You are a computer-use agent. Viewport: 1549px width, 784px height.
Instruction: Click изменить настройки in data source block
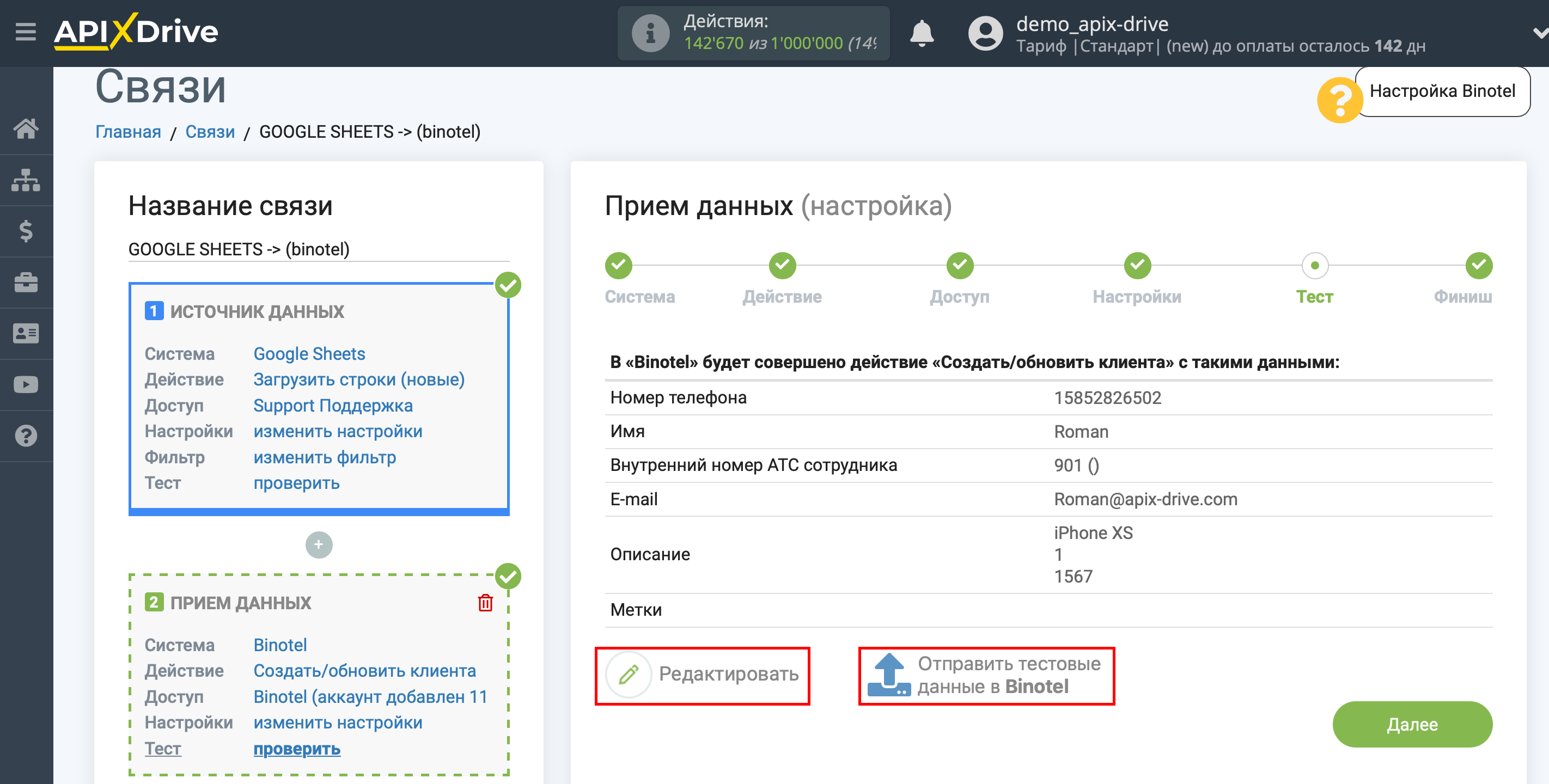point(338,431)
